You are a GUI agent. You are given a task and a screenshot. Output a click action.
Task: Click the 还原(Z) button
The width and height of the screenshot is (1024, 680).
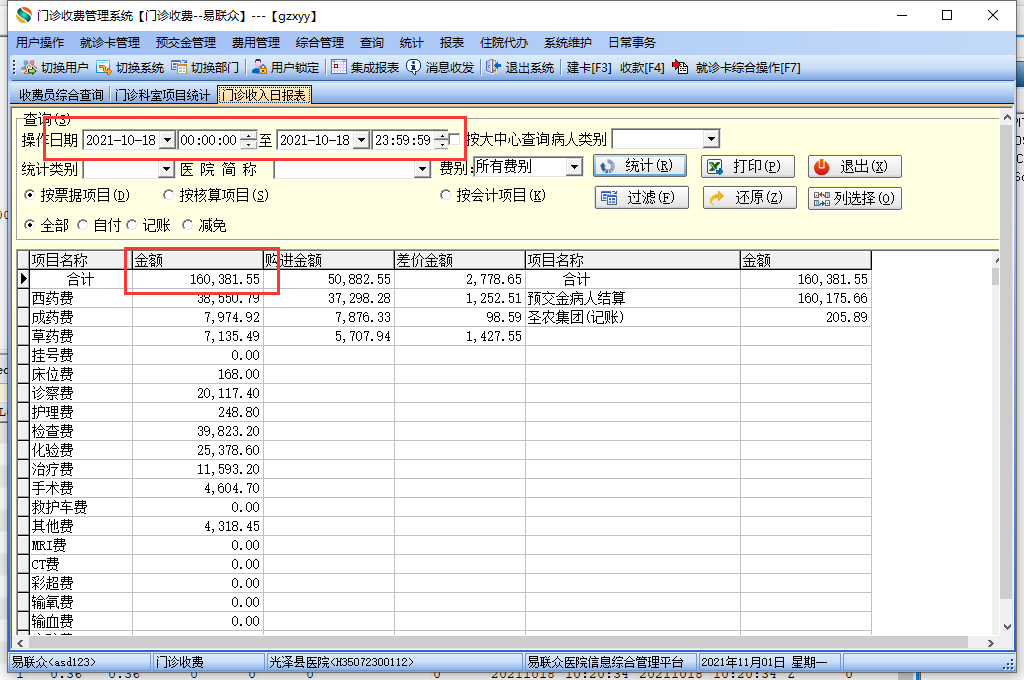(x=750, y=197)
